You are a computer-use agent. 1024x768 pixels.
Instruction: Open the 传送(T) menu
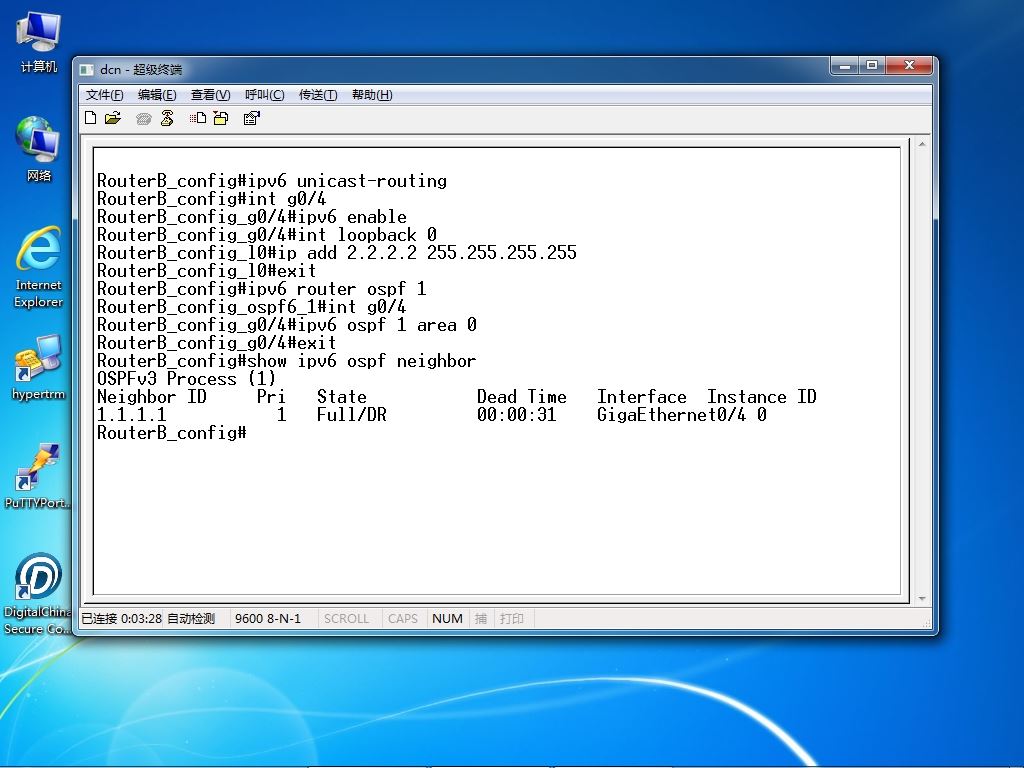pos(318,95)
